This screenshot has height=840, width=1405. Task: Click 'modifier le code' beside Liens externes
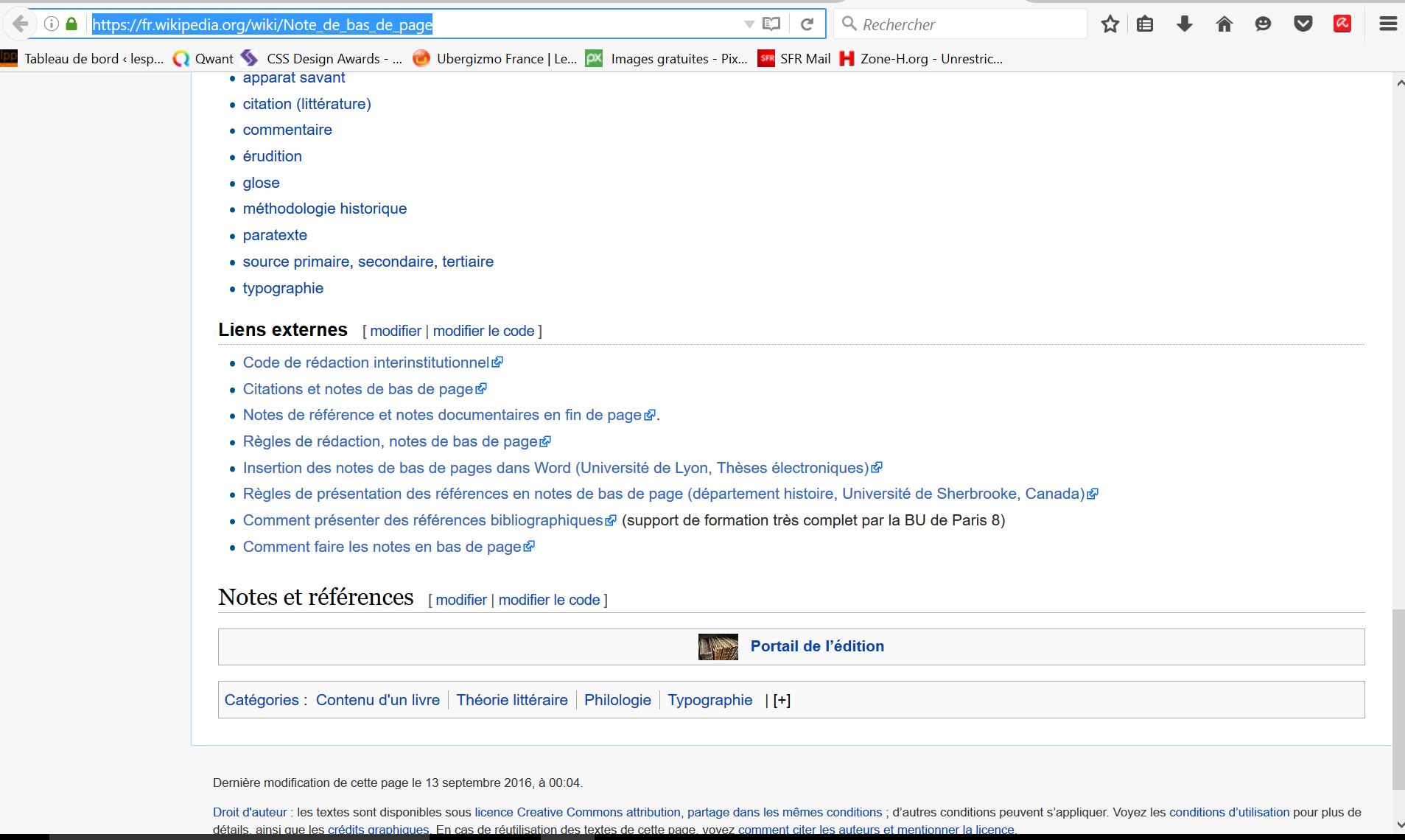click(483, 331)
